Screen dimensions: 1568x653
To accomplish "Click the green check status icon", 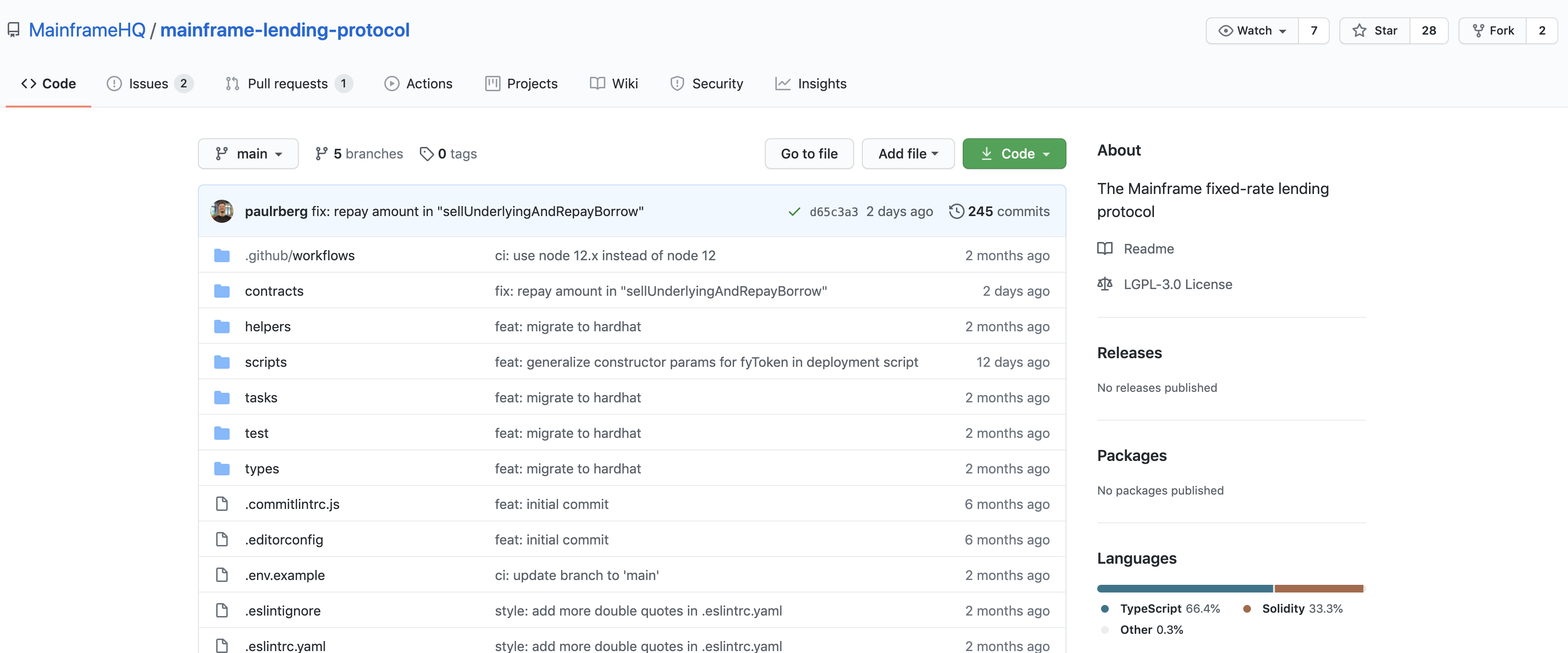I will tap(794, 212).
